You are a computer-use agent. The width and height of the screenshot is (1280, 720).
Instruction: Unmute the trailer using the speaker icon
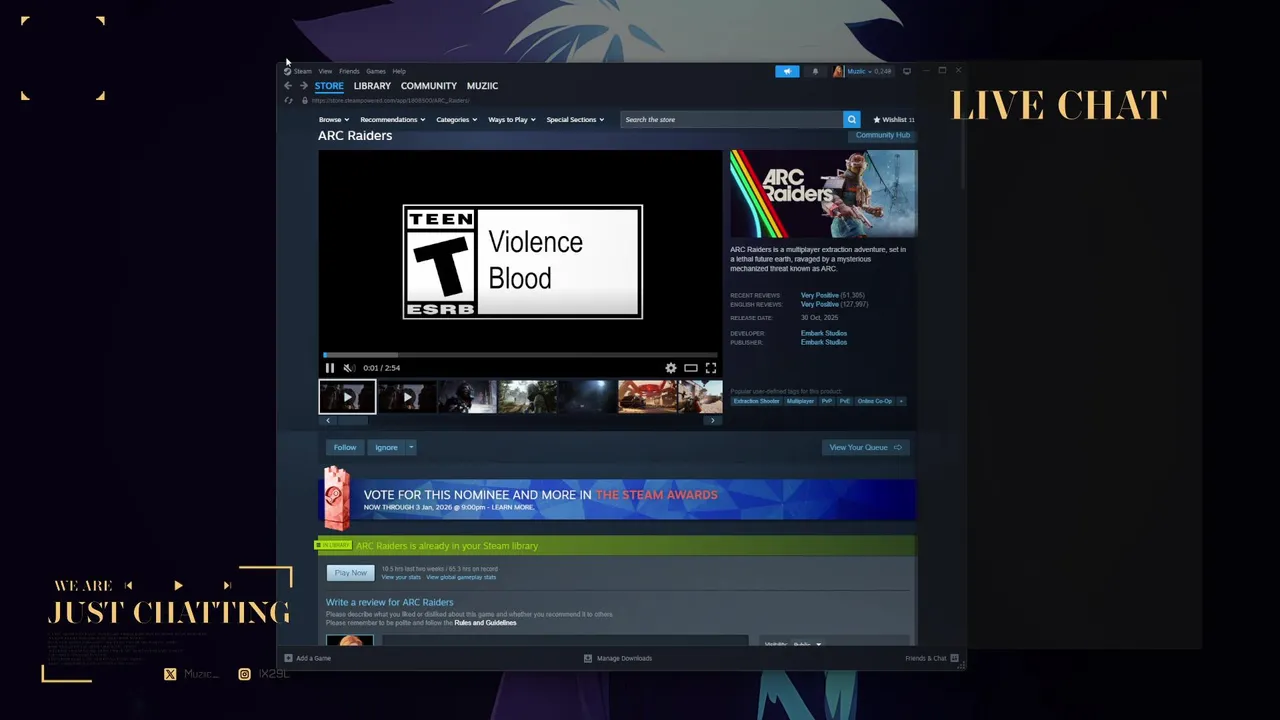pyautogui.click(x=348, y=368)
